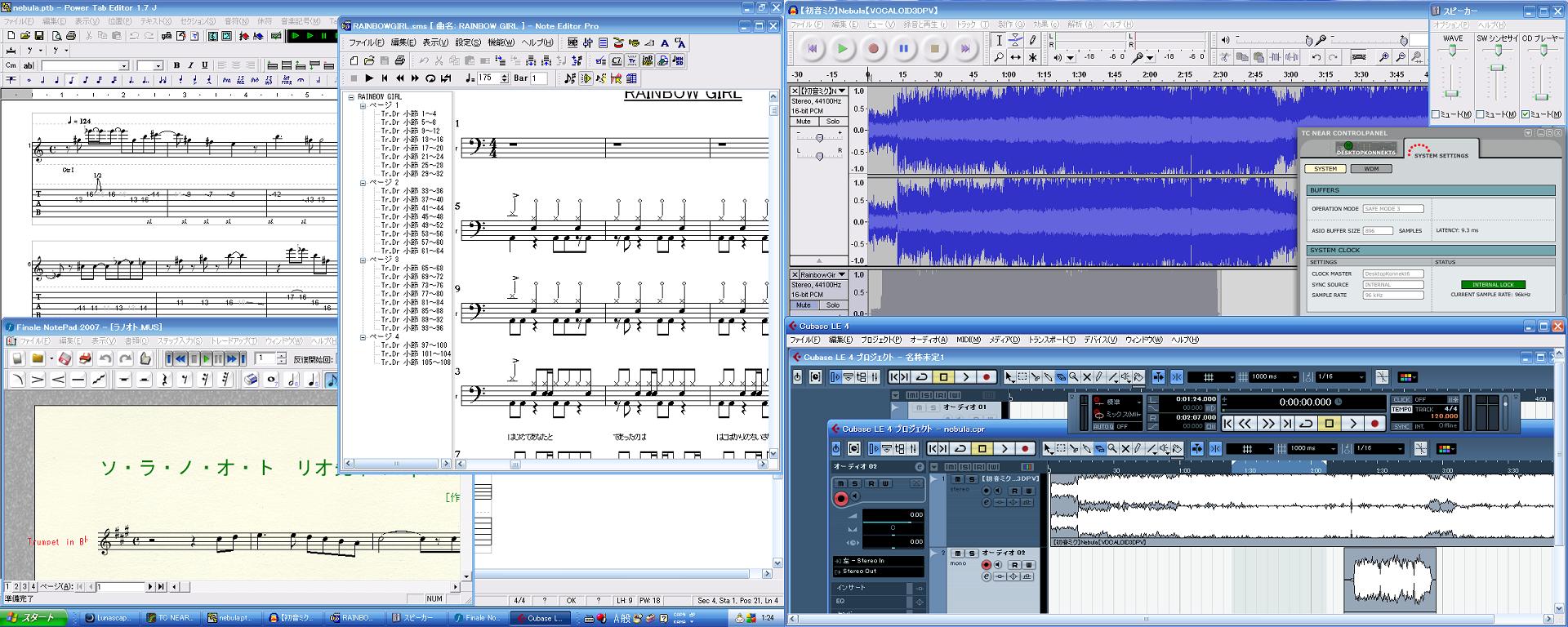Mute the 【初音ミク...3DPV】 track in Cubase

point(959,479)
